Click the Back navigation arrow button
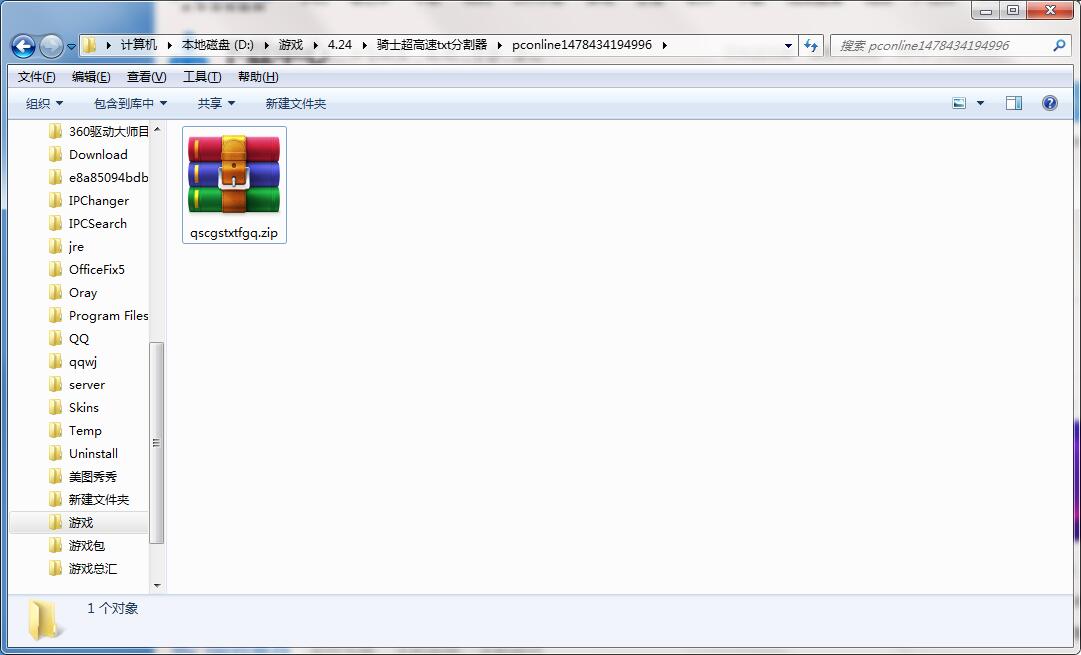 24,46
